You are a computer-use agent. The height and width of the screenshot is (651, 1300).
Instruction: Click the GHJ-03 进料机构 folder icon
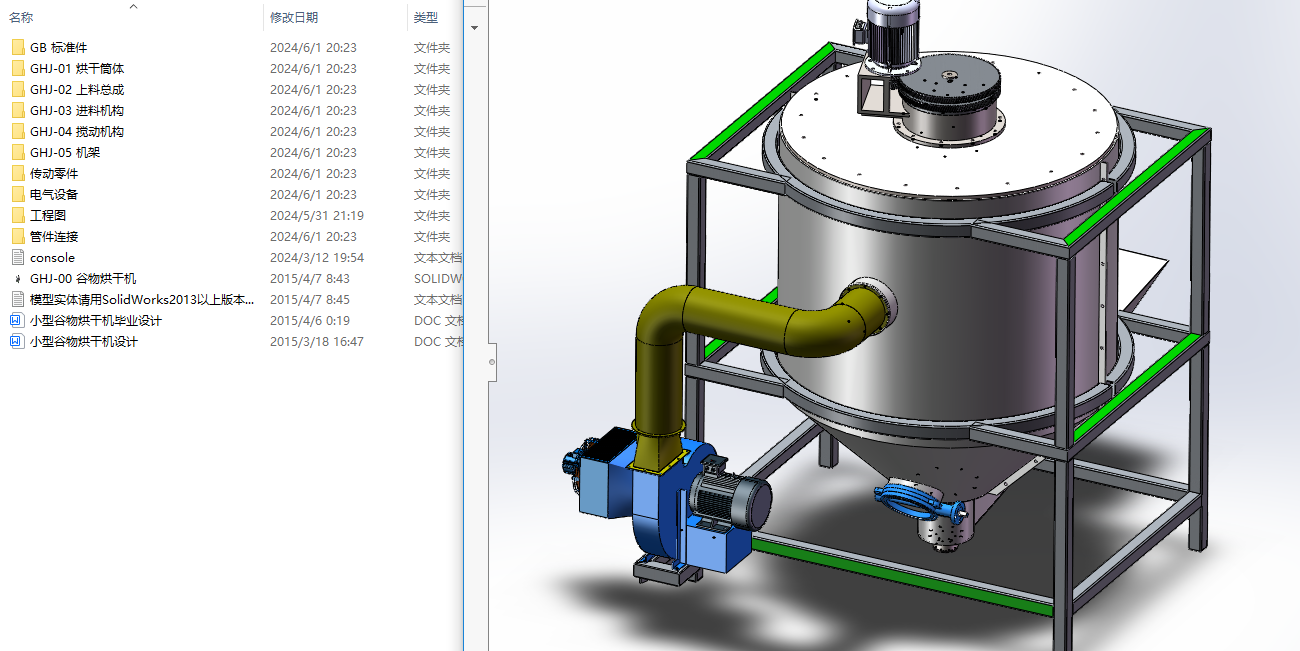(x=17, y=111)
